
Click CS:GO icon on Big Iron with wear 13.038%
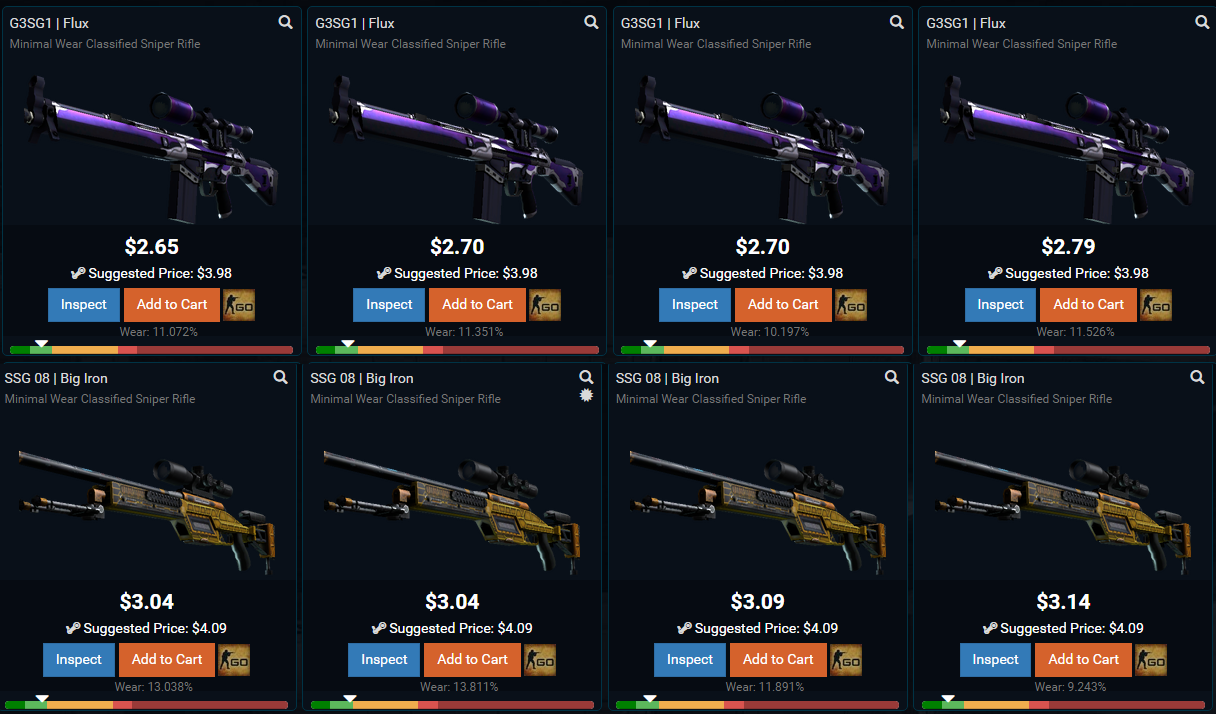click(234, 660)
